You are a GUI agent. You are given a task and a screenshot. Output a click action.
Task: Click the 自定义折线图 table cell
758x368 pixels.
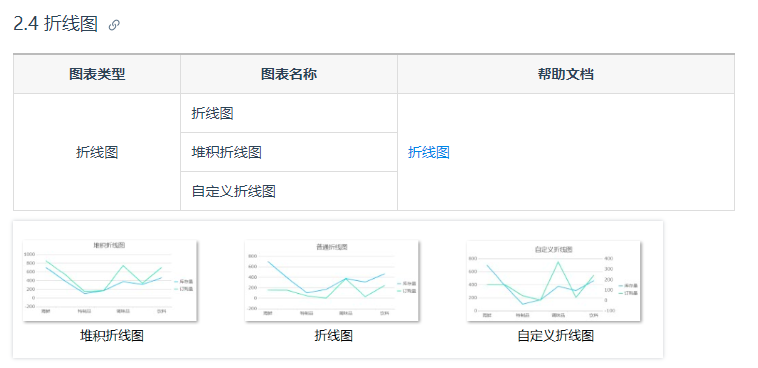click(x=289, y=191)
